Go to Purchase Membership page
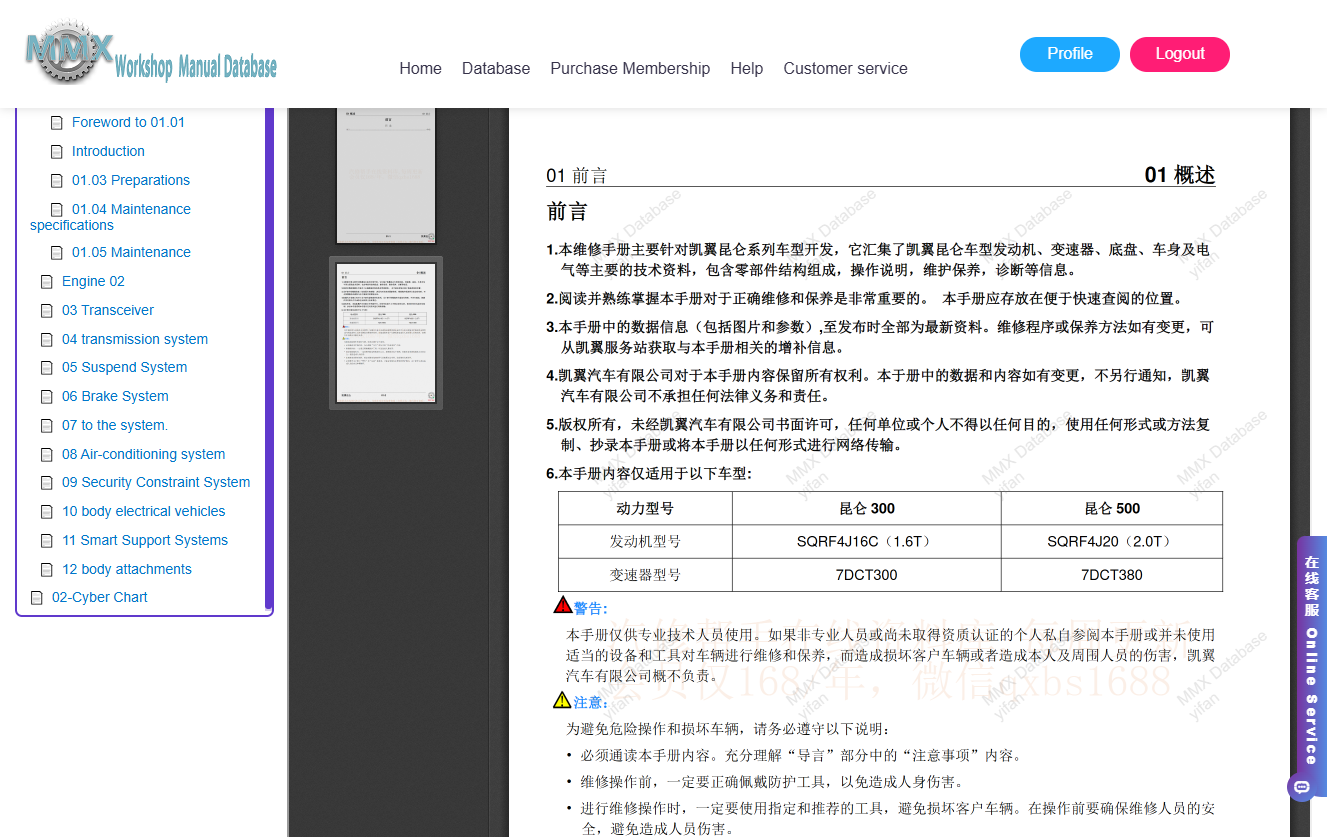 click(630, 68)
